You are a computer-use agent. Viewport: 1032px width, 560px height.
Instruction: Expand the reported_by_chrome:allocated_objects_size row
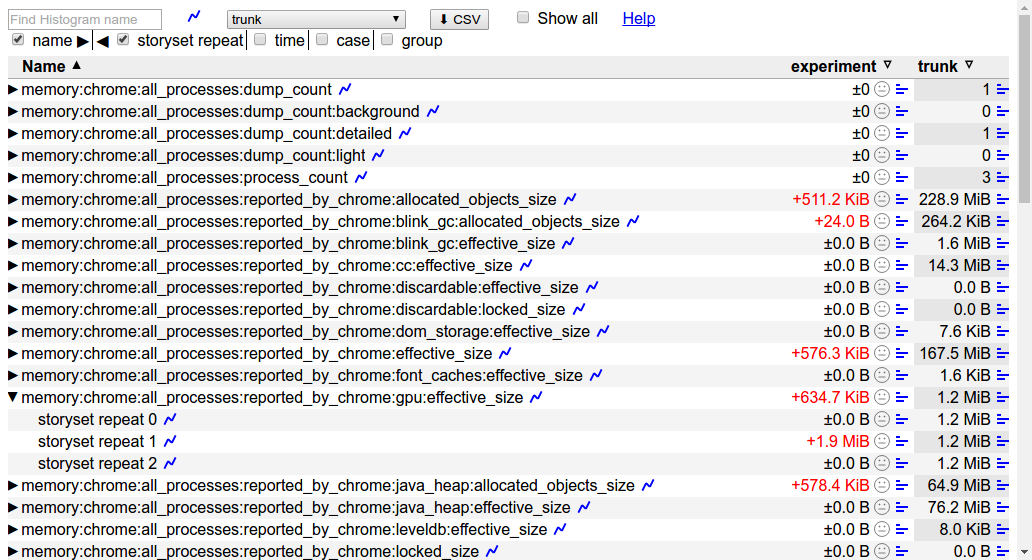[13, 199]
